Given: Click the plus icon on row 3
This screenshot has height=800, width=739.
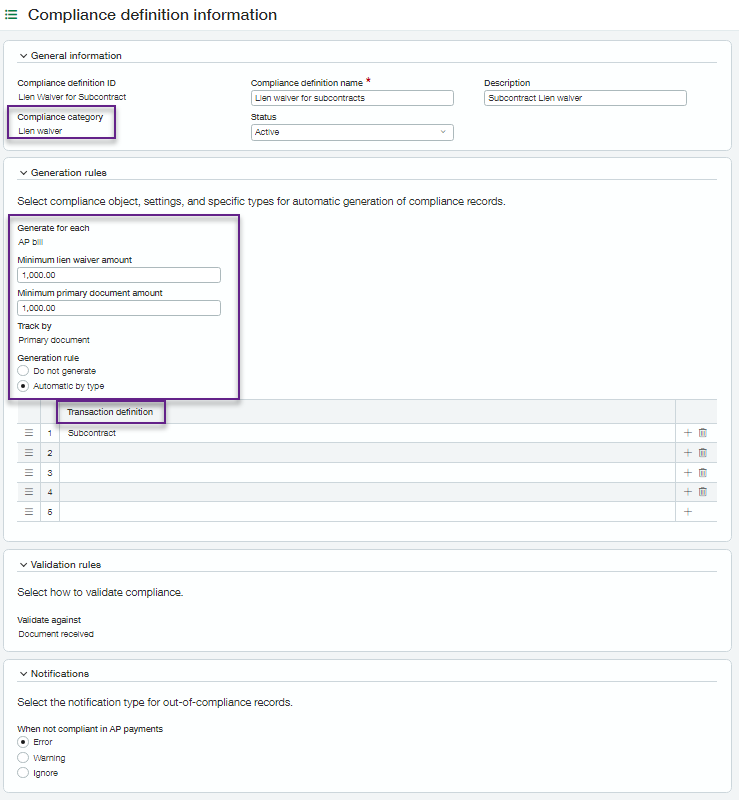Looking at the screenshot, I should [x=687, y=472].
